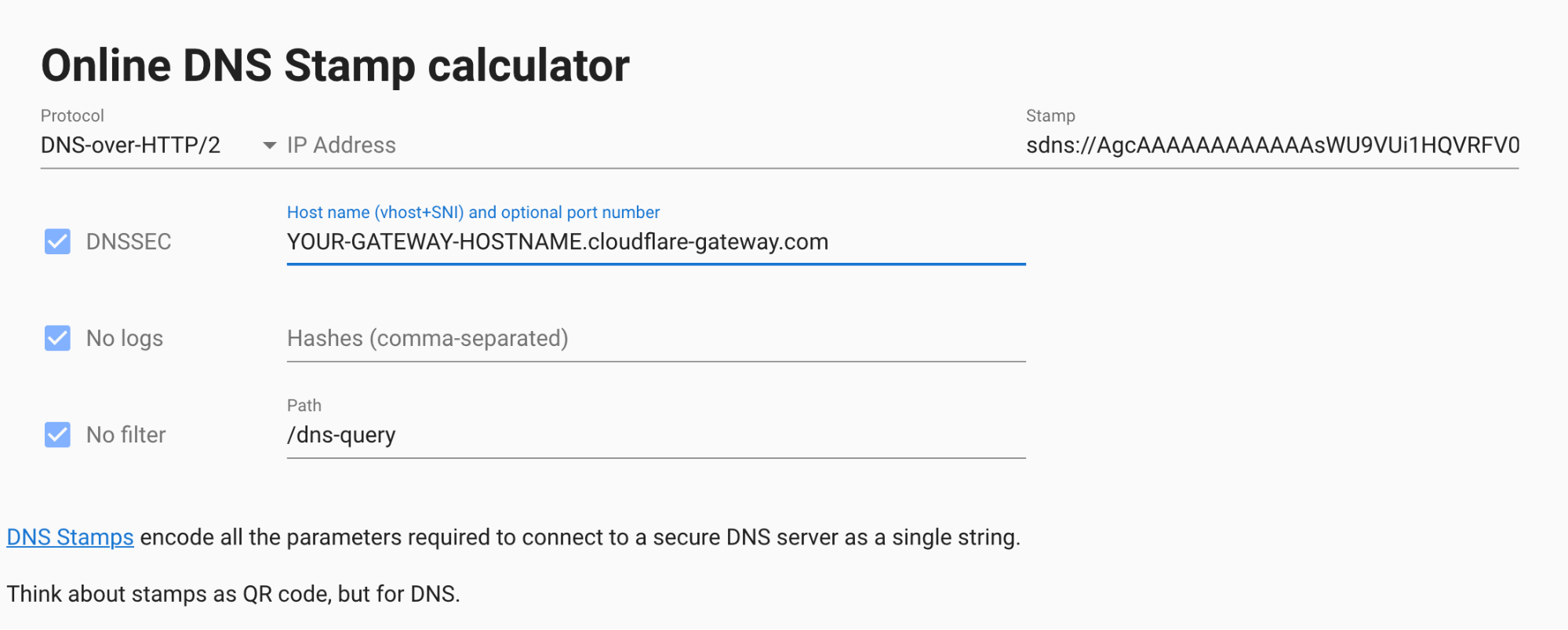Click the DNSSEC label text
The height and width of the screenshot is (630, 1568).
click(x=129, y=242)
